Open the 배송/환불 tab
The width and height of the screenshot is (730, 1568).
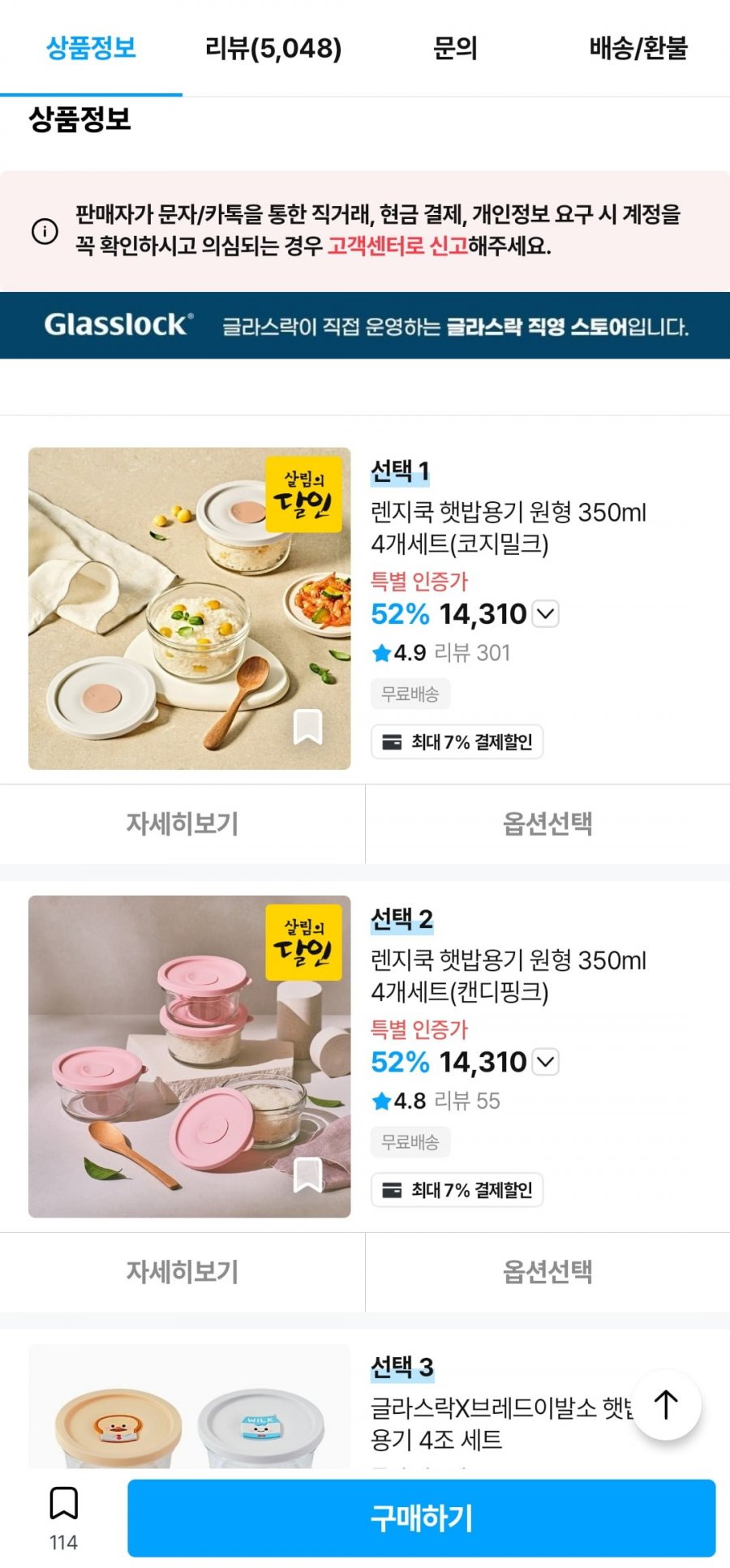point(638,49)
